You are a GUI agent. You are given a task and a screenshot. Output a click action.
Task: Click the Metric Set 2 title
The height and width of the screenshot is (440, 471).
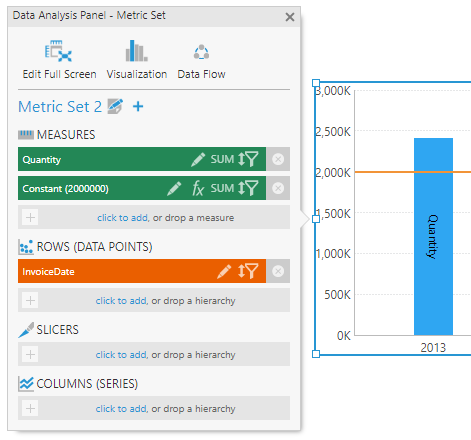pos(60,107)
